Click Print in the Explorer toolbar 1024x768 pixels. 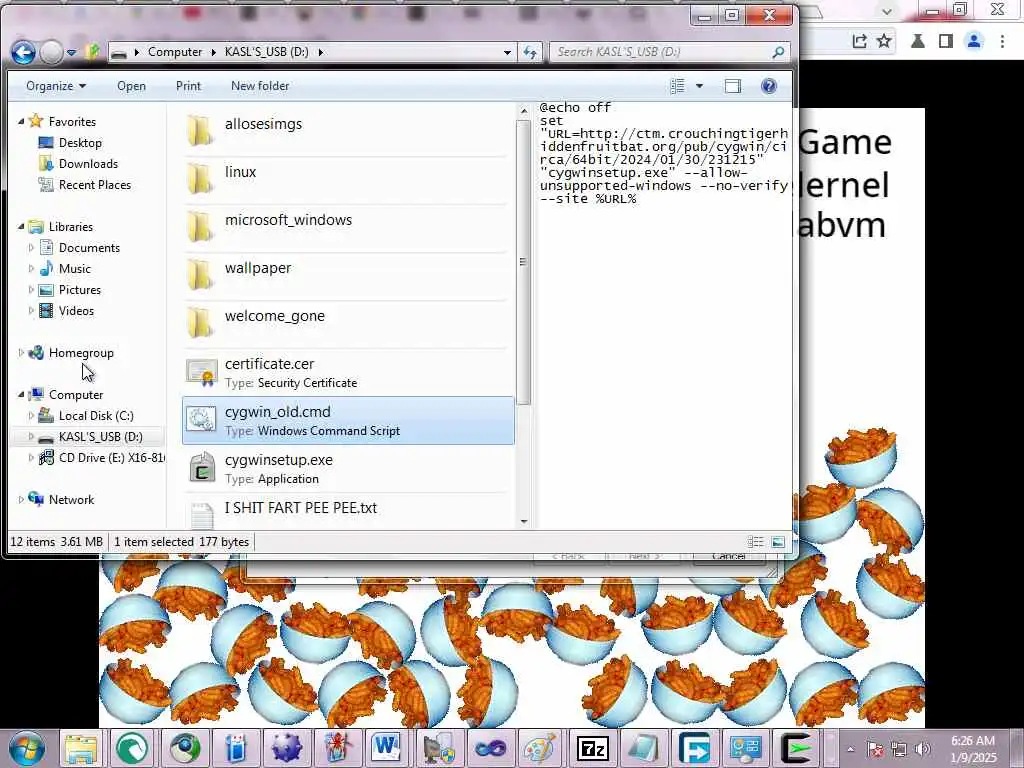coord(189,86)
